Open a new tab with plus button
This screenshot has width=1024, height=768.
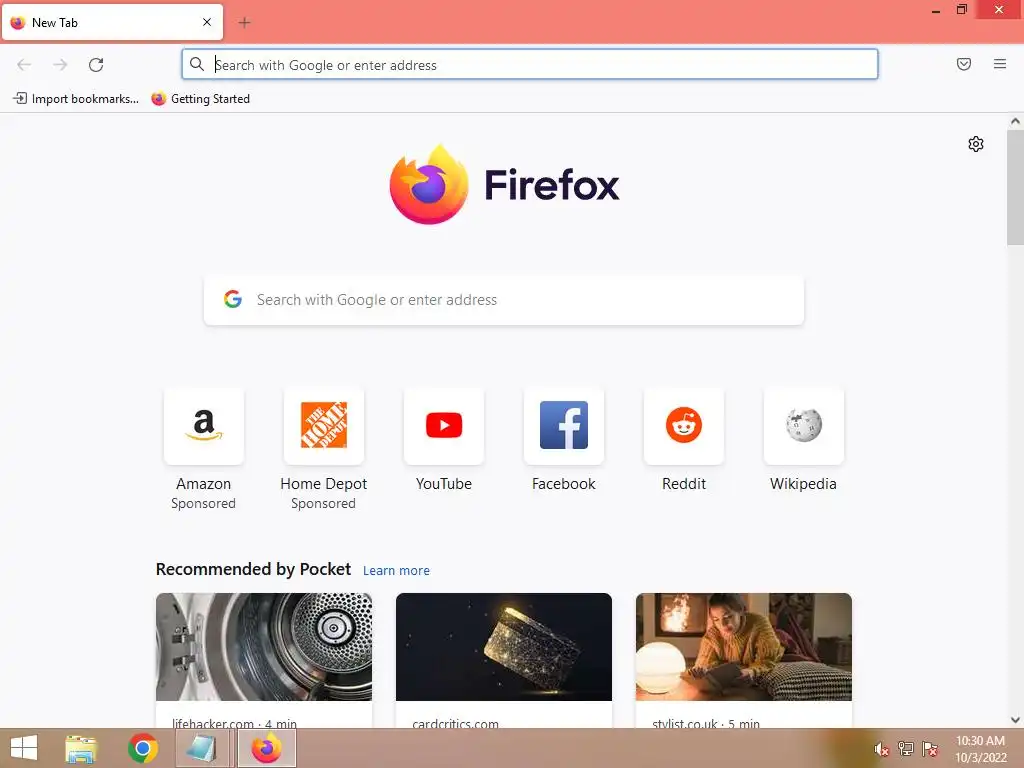click(x=244, y=23)
